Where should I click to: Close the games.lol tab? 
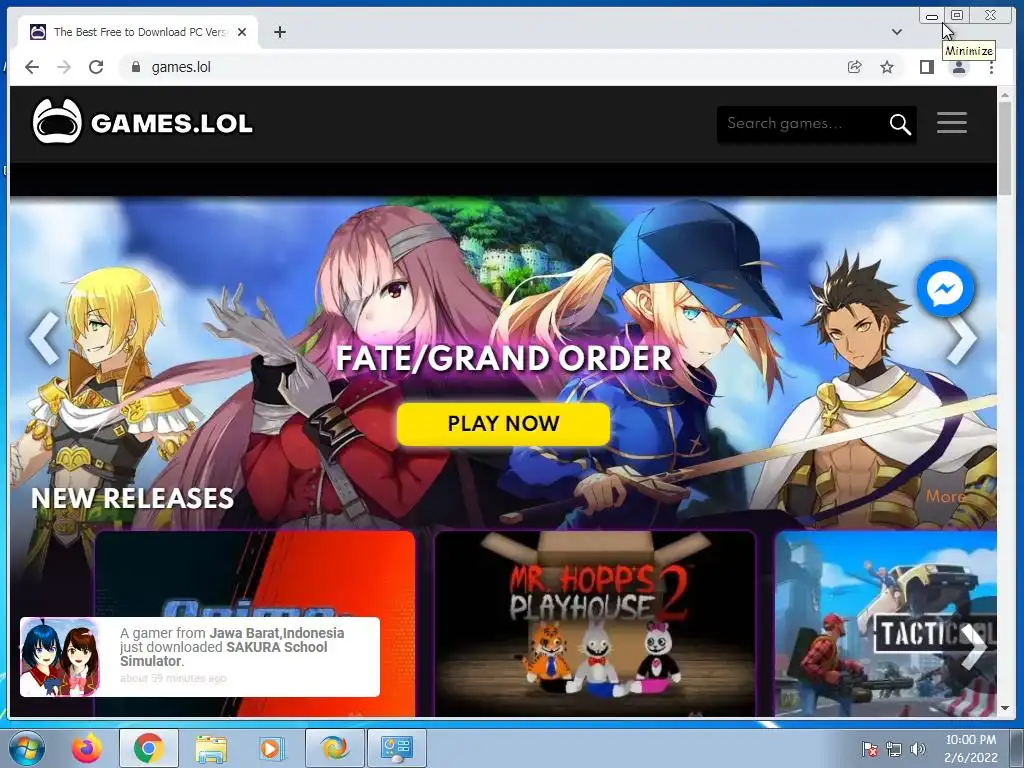(x=242, y=32)
